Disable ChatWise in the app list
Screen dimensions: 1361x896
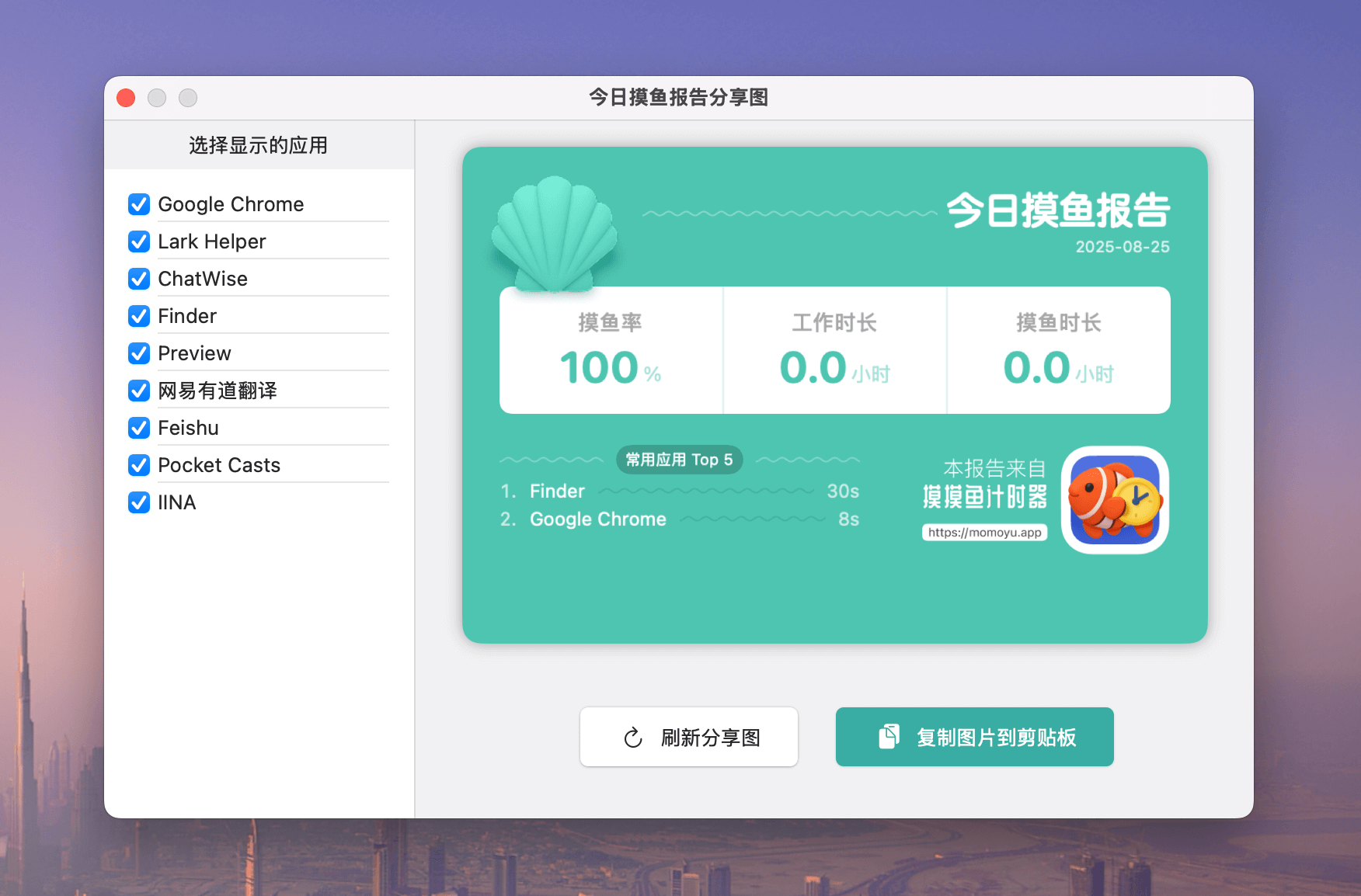(138, 279)
